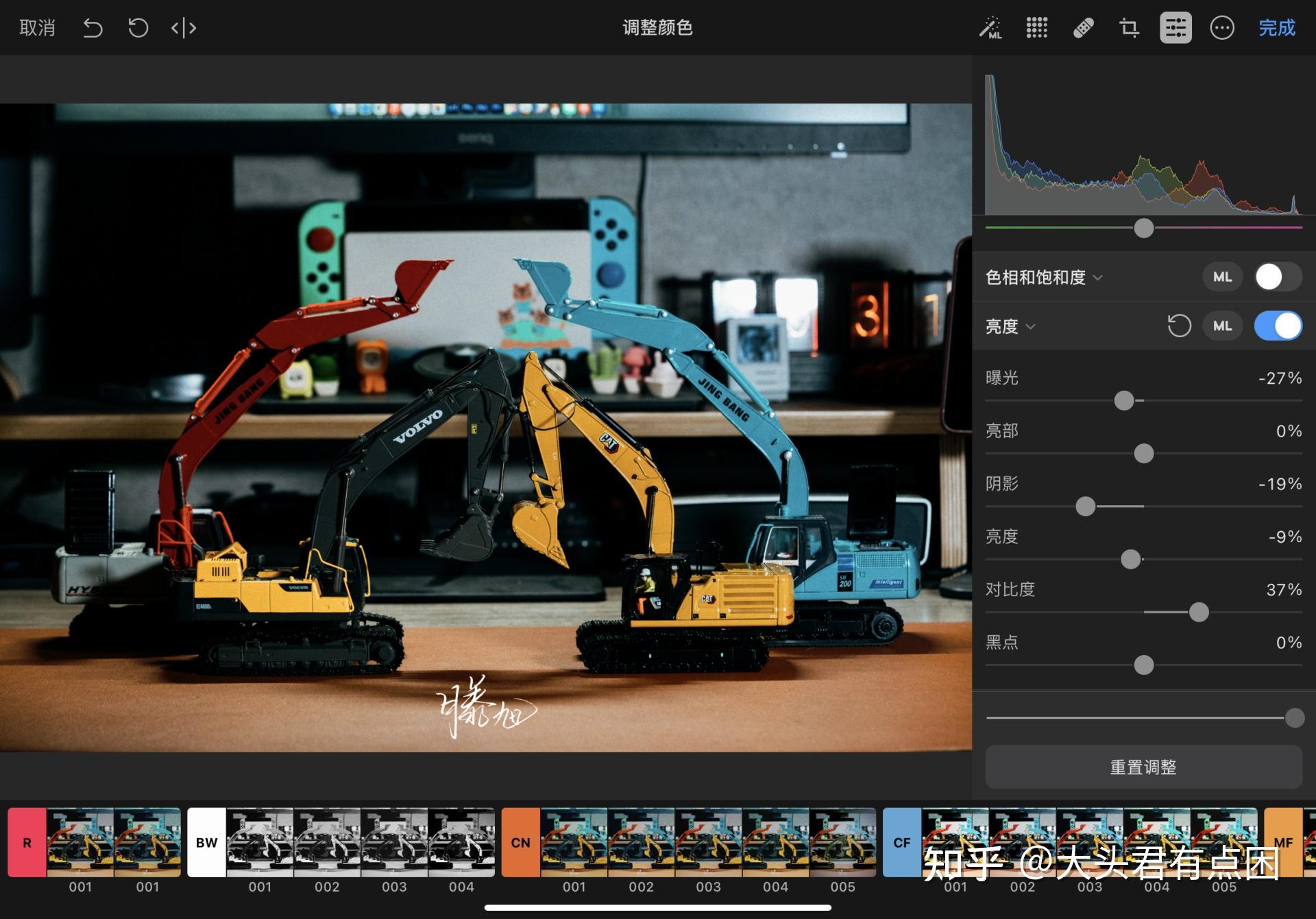This screenshot has height=919, width=1316.
Task: Open the presets grid icon
Action: click(1036, 28)
